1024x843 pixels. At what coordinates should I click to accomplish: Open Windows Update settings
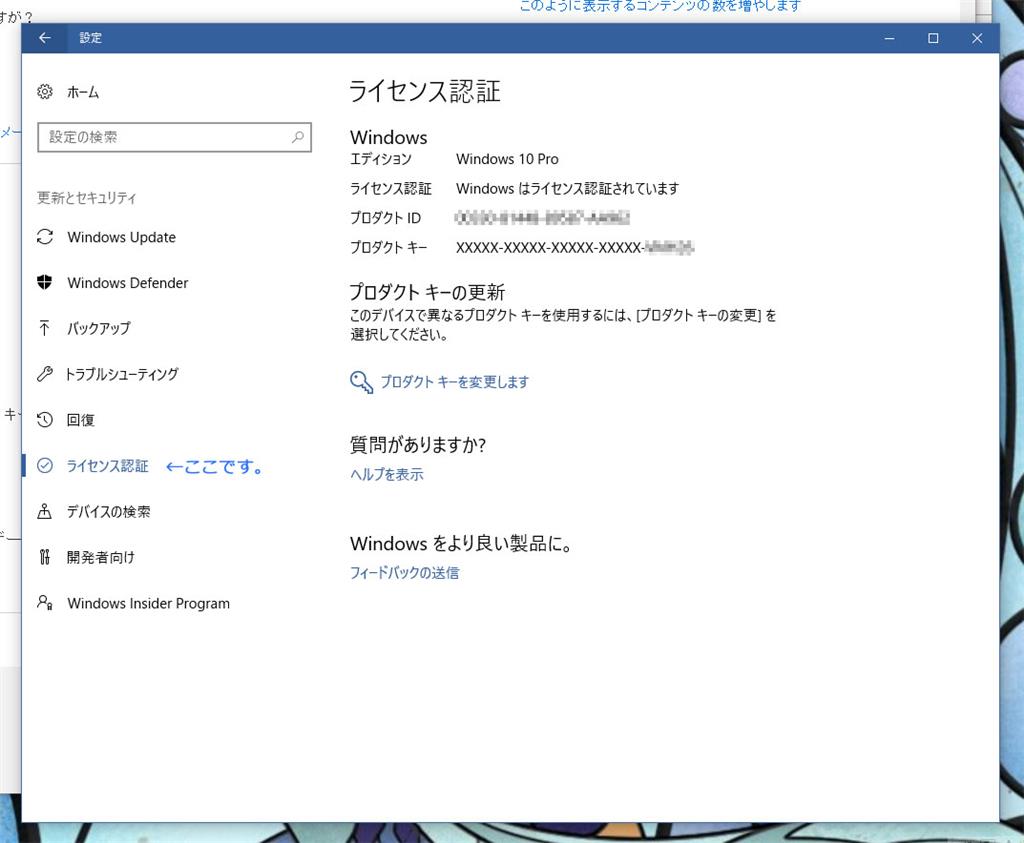tap(121, 237)
